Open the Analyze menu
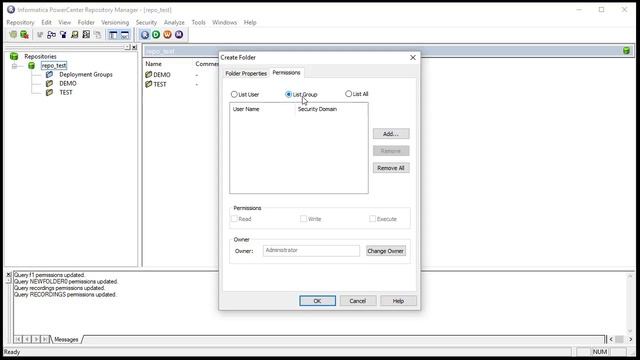640x360 pixels. (174, 22)
